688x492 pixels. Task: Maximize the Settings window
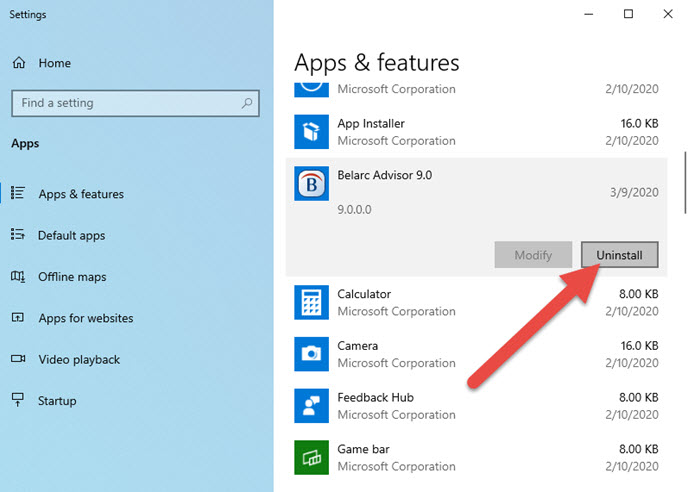point(628,14)
